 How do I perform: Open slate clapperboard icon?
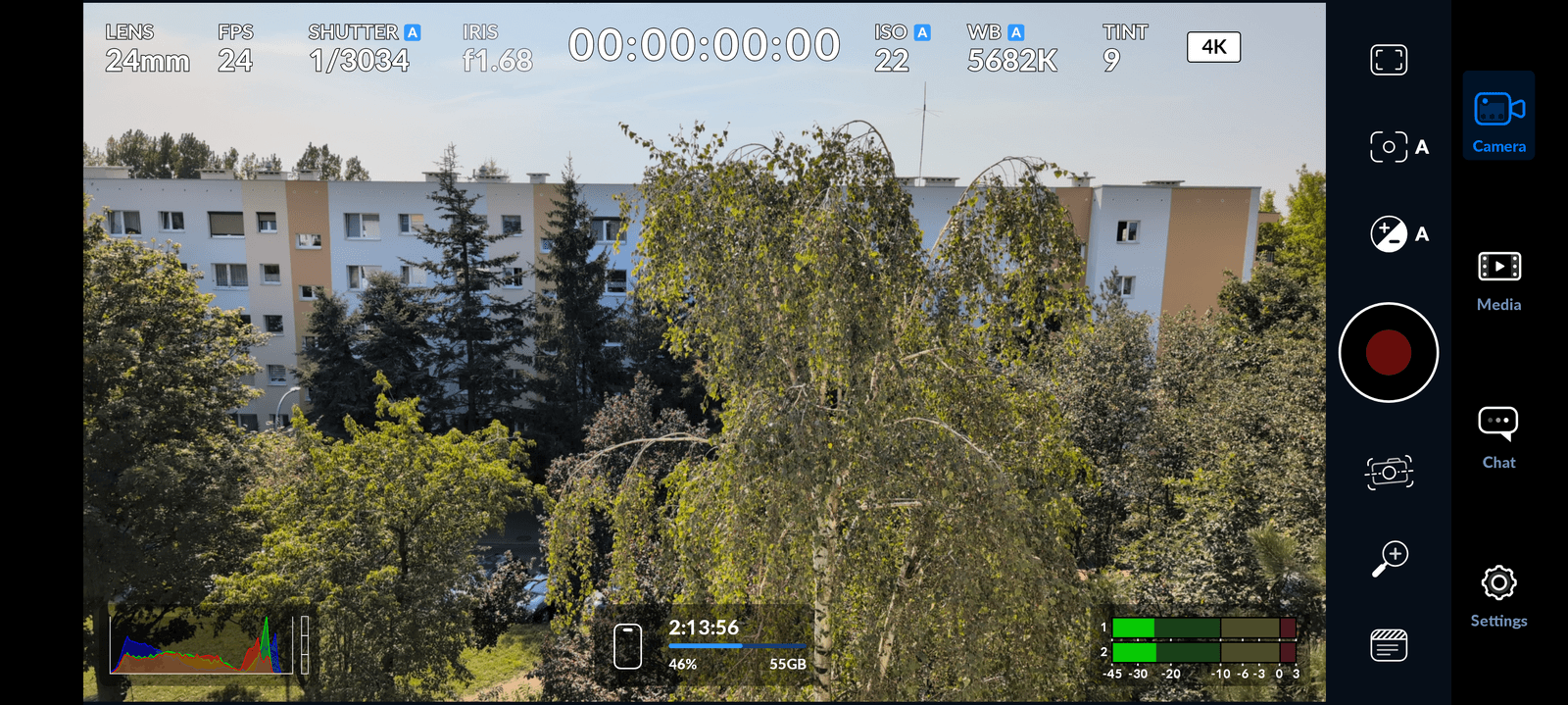tap(1389, 645)
